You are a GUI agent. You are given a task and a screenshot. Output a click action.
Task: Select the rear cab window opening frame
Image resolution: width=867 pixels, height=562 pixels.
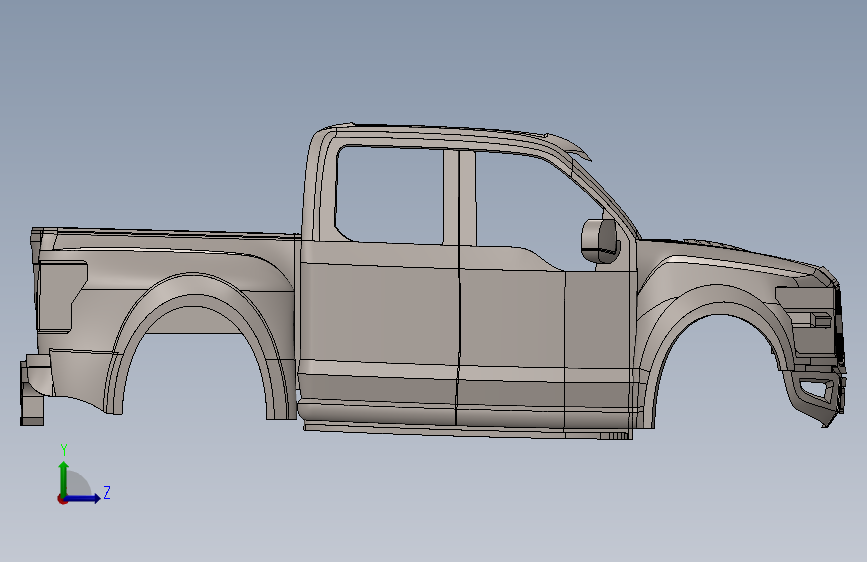(x=390, y=194)
